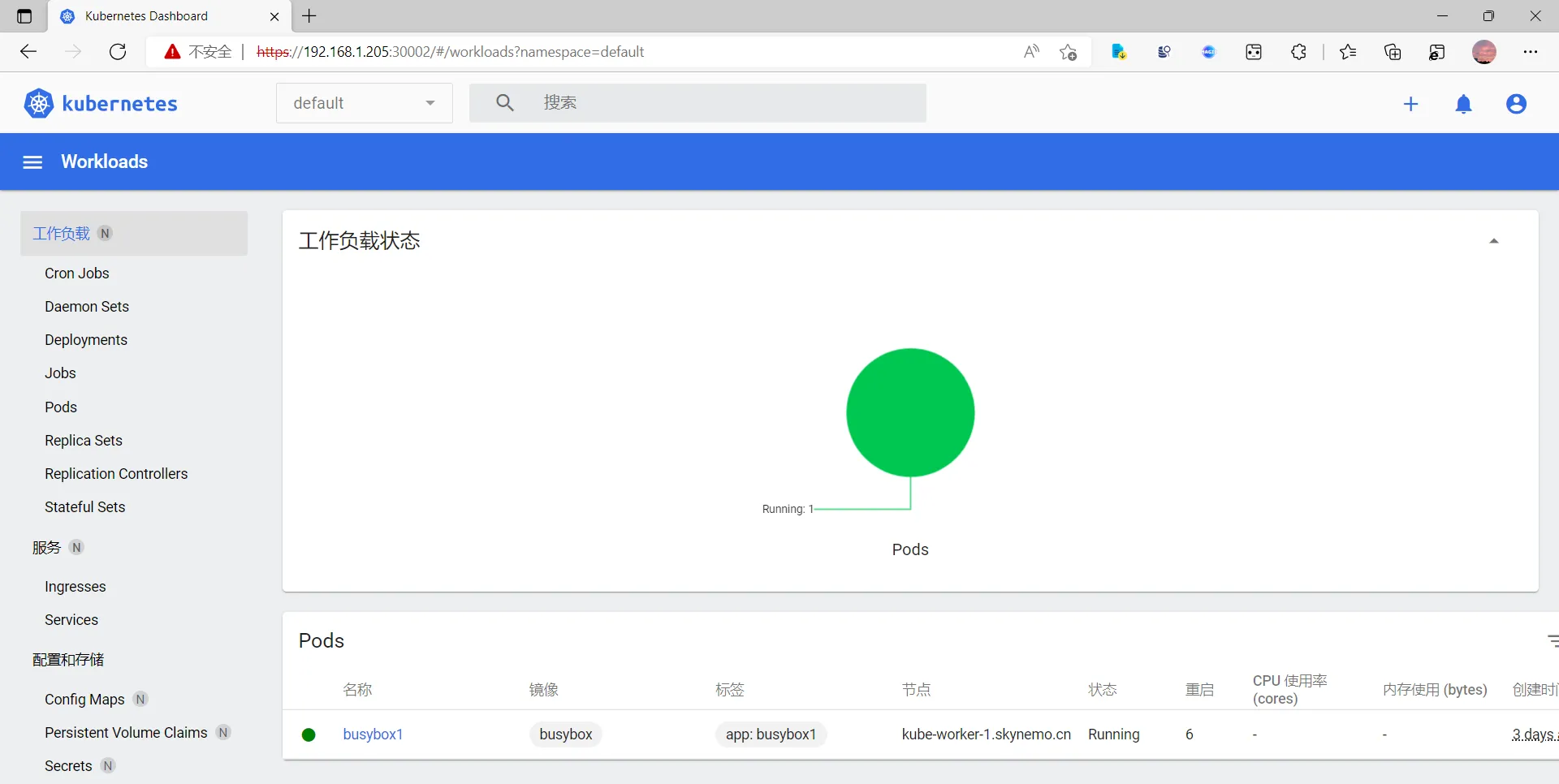
Task: Click the browser address bar URL
Action: 451,52
